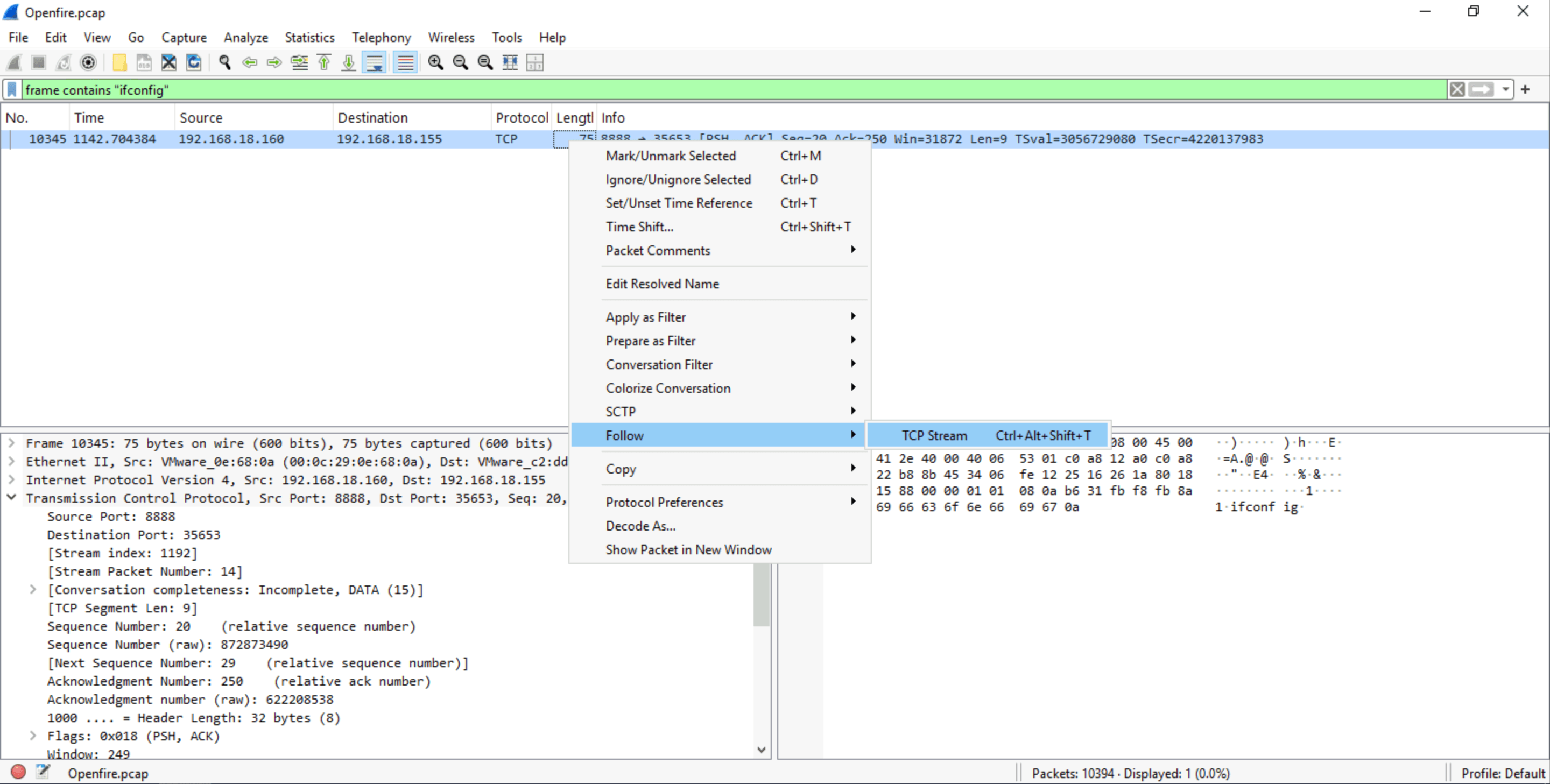Click the Zoom in text icon
The image size is (1550, 784).
[x=435, y=62]
